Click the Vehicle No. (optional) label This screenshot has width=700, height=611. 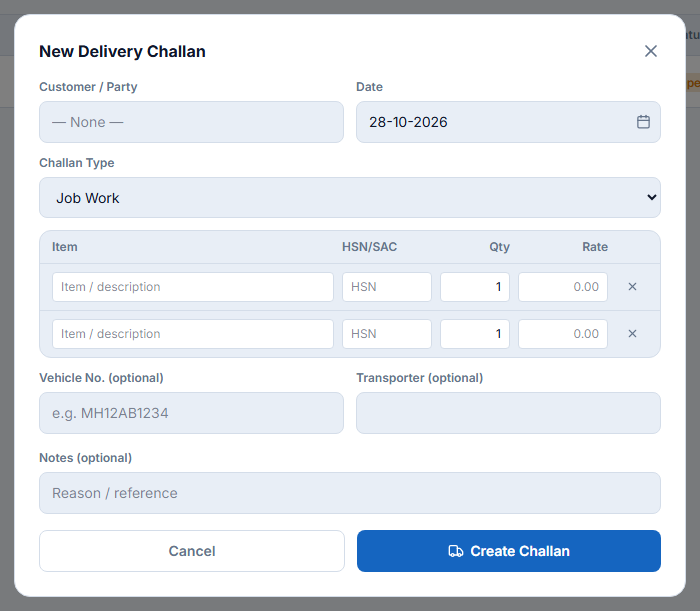pyautogui.click(x=101, y=378)
